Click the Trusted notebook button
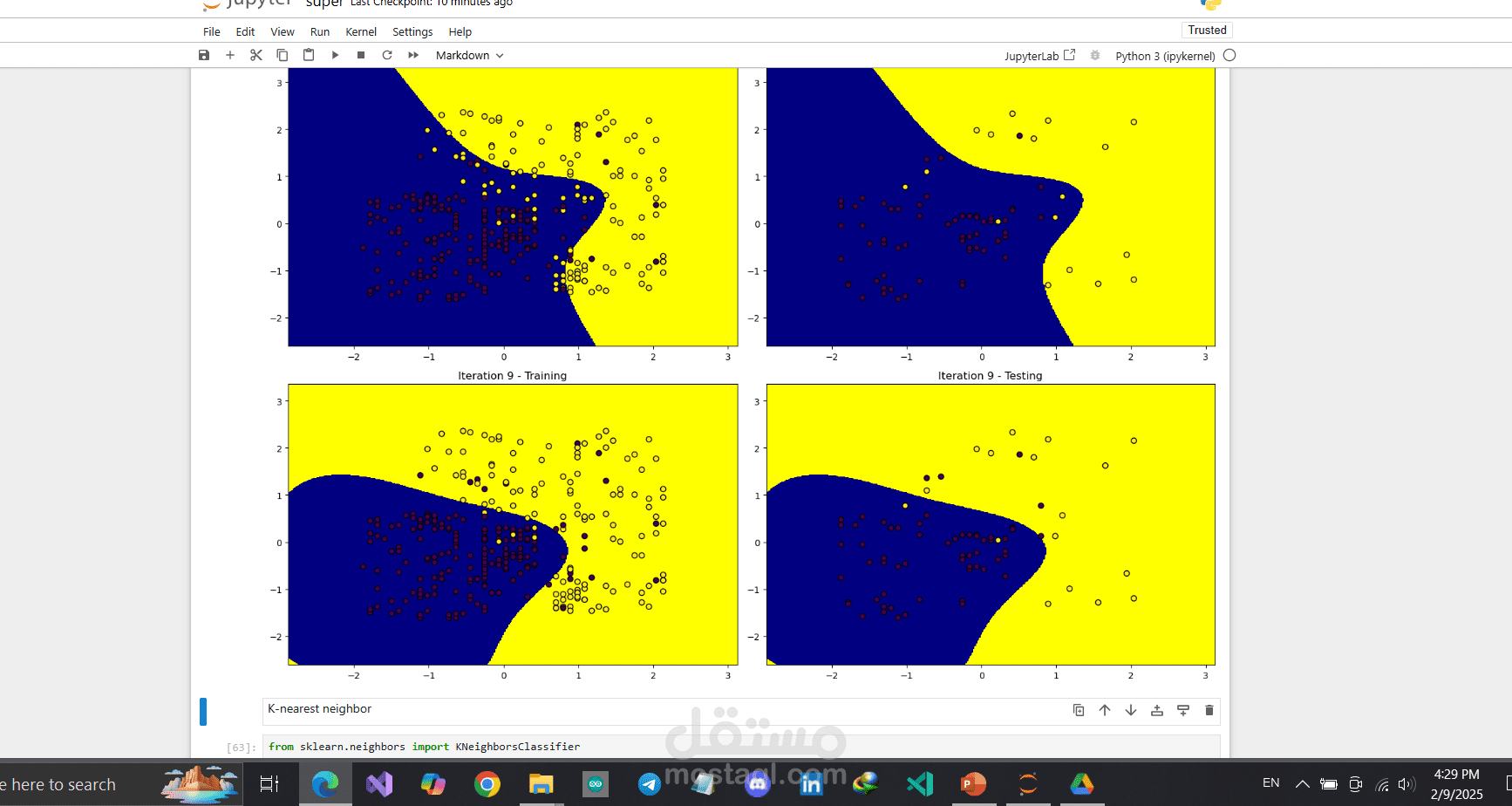The image size is (1512, 806). coord(1208,30)
